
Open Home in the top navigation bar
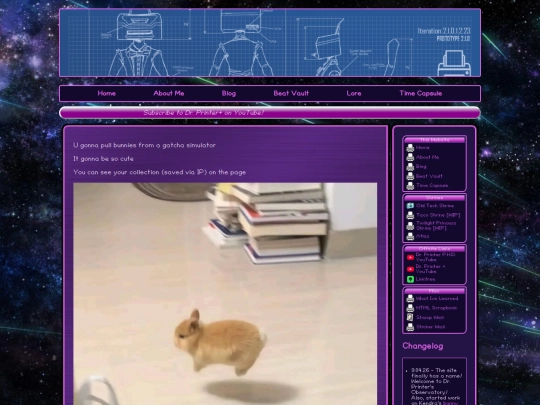[x=106, y=93]
